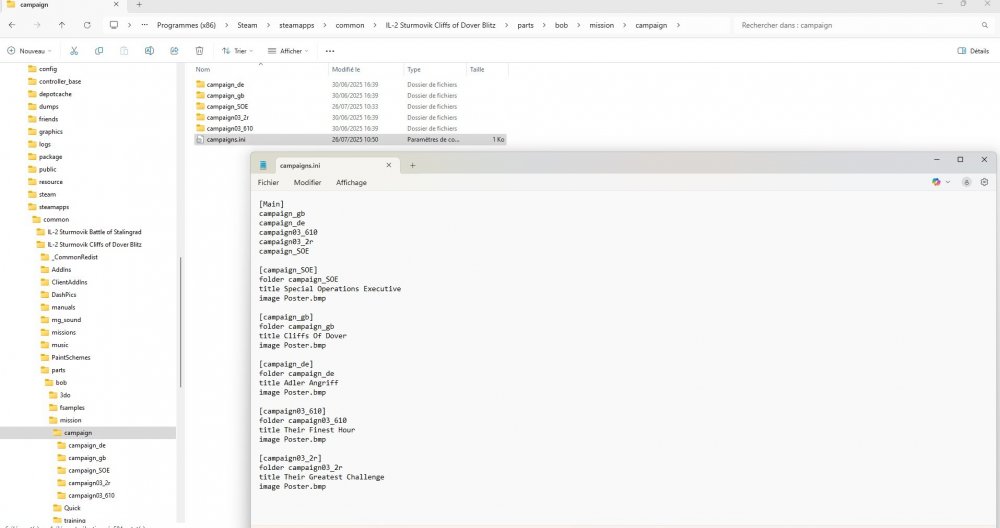Click the Share icon in Explorer toolbar

[174, 50]
